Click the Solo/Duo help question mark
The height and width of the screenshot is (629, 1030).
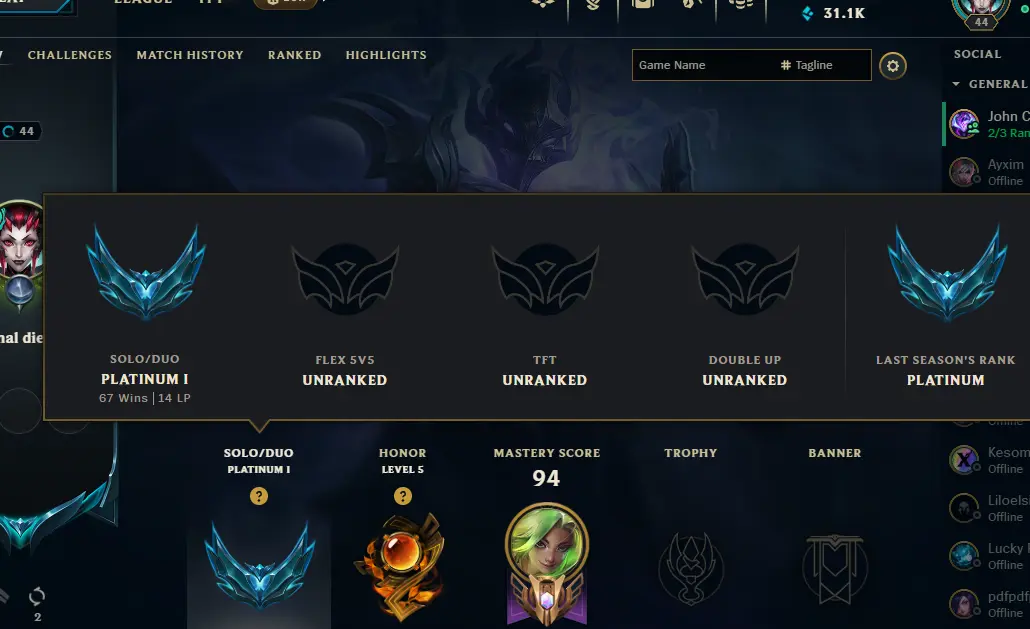tap(259, 496)
